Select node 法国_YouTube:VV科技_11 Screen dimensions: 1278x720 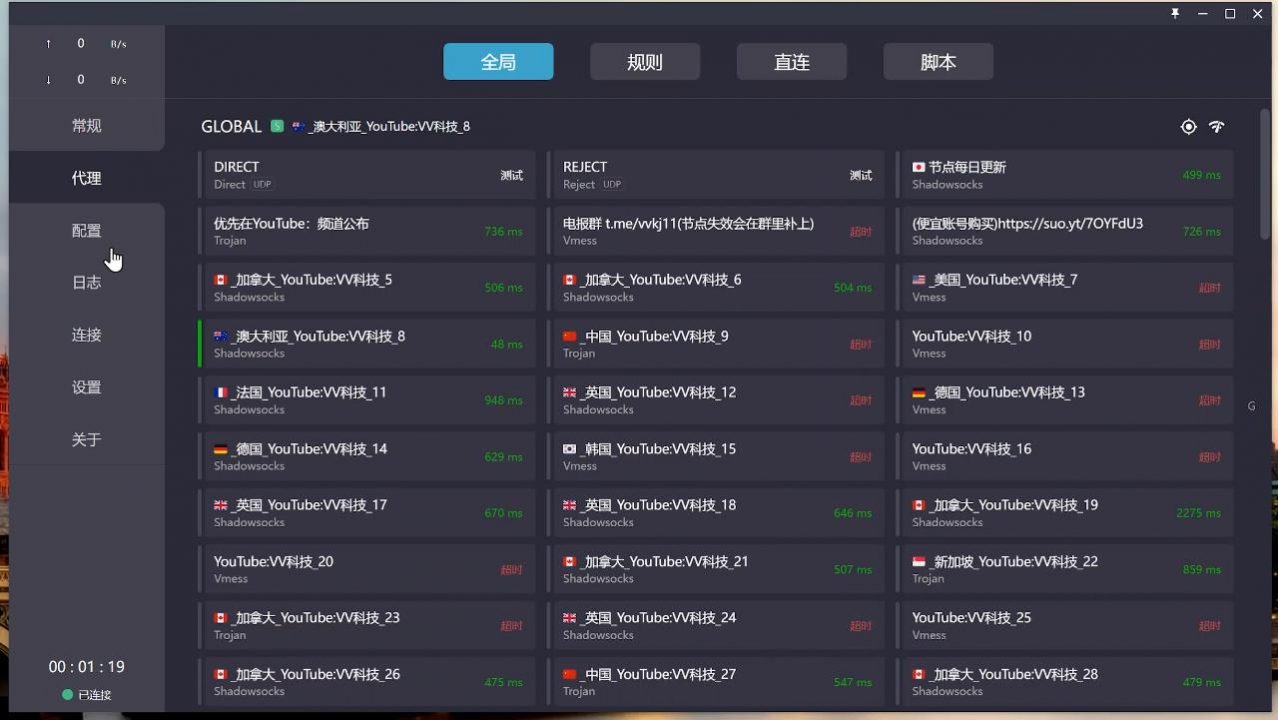pyautogui.click(x=367, y=400)
